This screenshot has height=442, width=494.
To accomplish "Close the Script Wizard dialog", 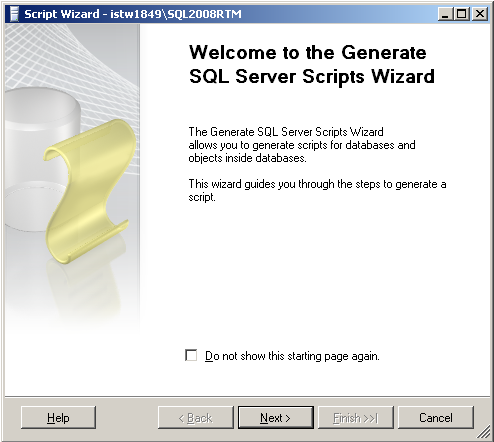I will pyautogui.click(x=480, y=14).
